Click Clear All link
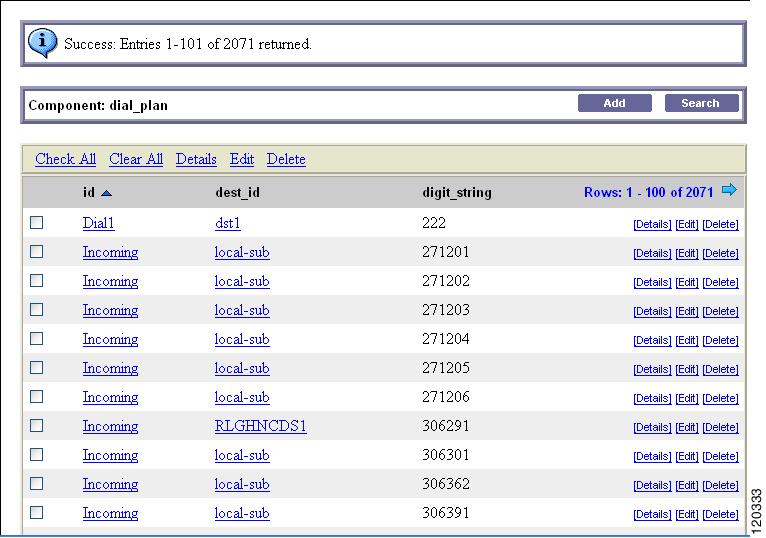The image size is (766, 538). (x=136, y=159)
